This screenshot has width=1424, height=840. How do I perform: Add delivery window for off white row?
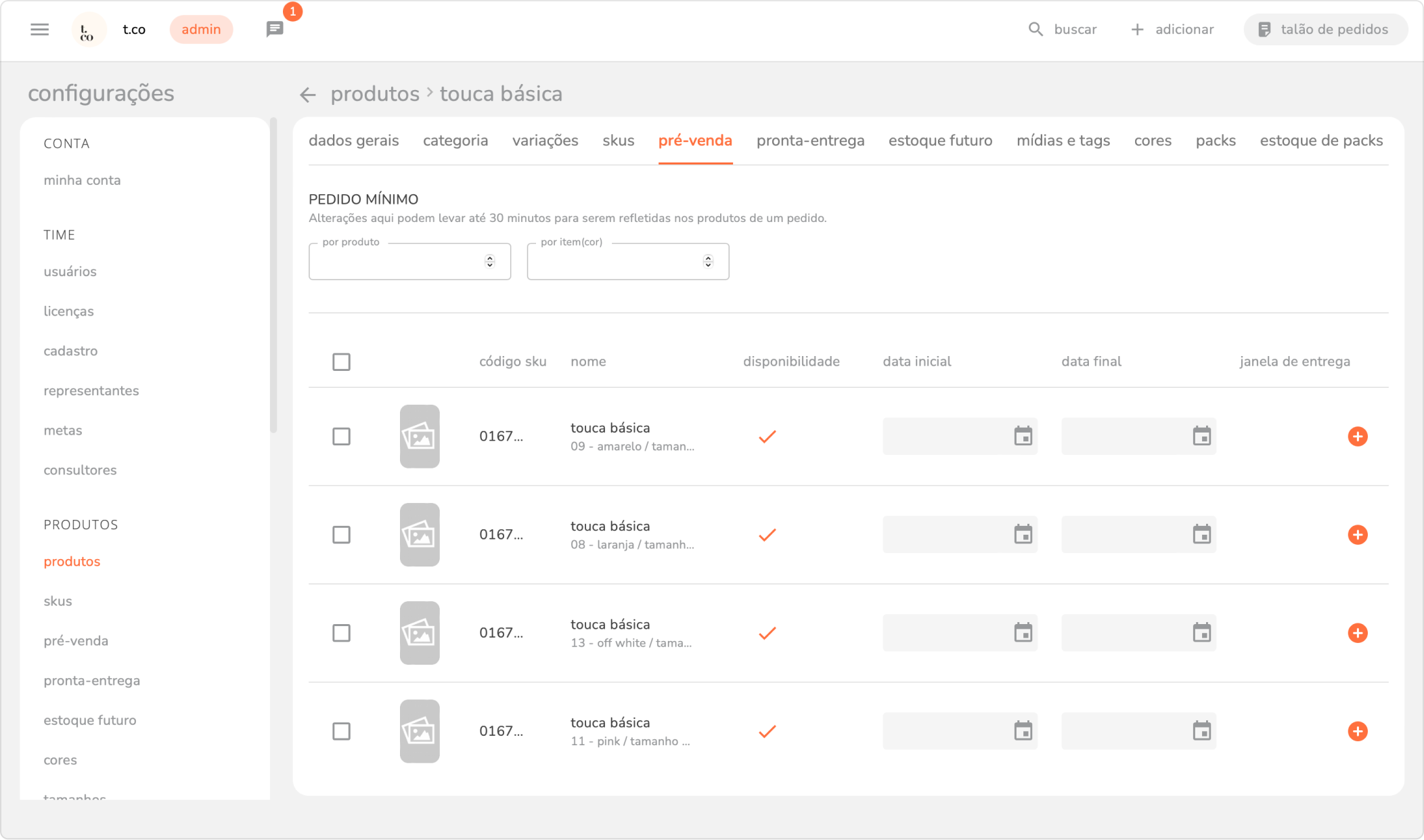click(x=1357, y=633)
